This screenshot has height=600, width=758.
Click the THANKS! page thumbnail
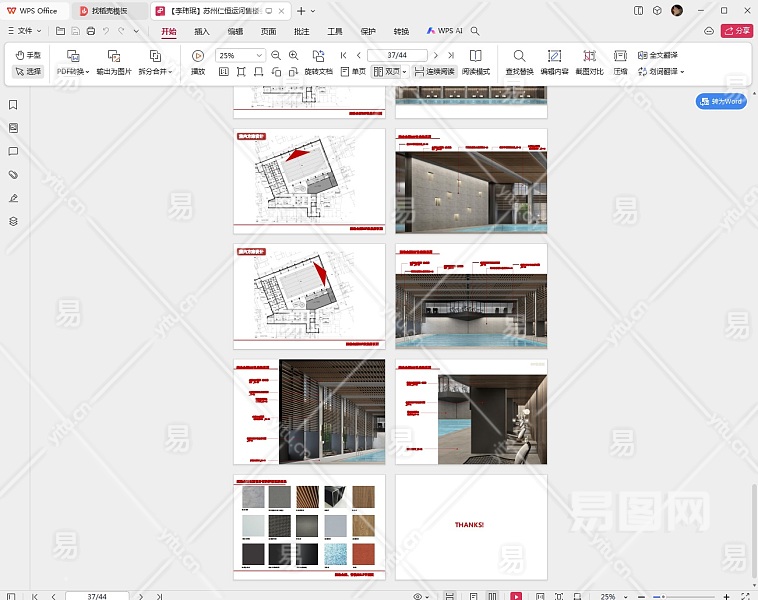coord(471,526)
